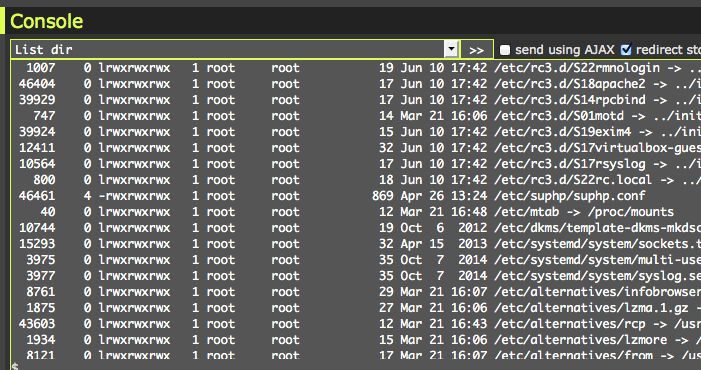Select /etc/systemd/system/multi-user entry
This screenshot has height=370, width=701.
[597, 260]
